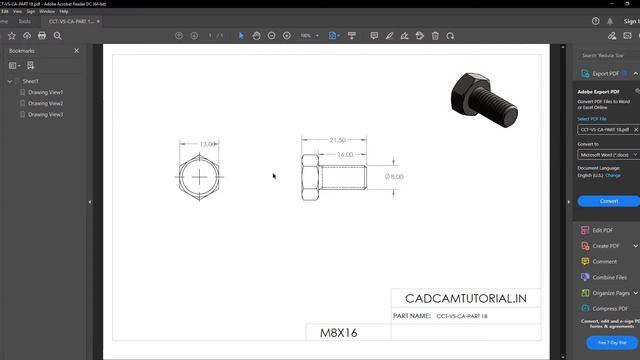640x360 pixels.
Task: Open the find text magnifier icon
Action: point(58,36)
